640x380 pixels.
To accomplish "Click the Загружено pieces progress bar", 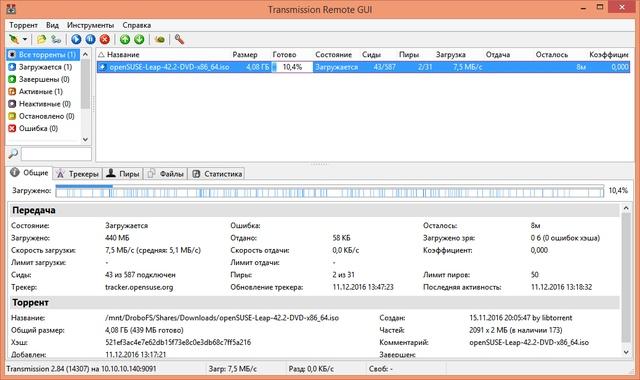I will tap(329, 191).
